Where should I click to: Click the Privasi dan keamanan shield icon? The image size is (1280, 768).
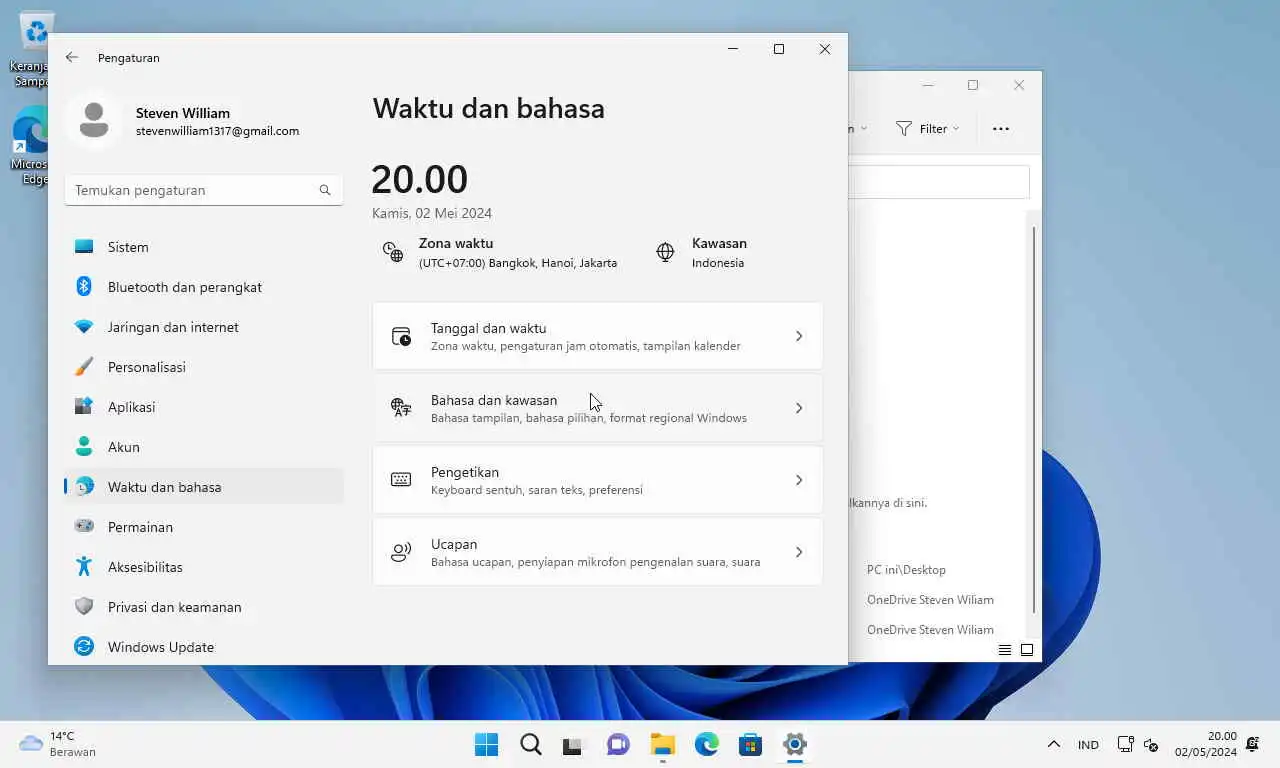tap(84, 607)
